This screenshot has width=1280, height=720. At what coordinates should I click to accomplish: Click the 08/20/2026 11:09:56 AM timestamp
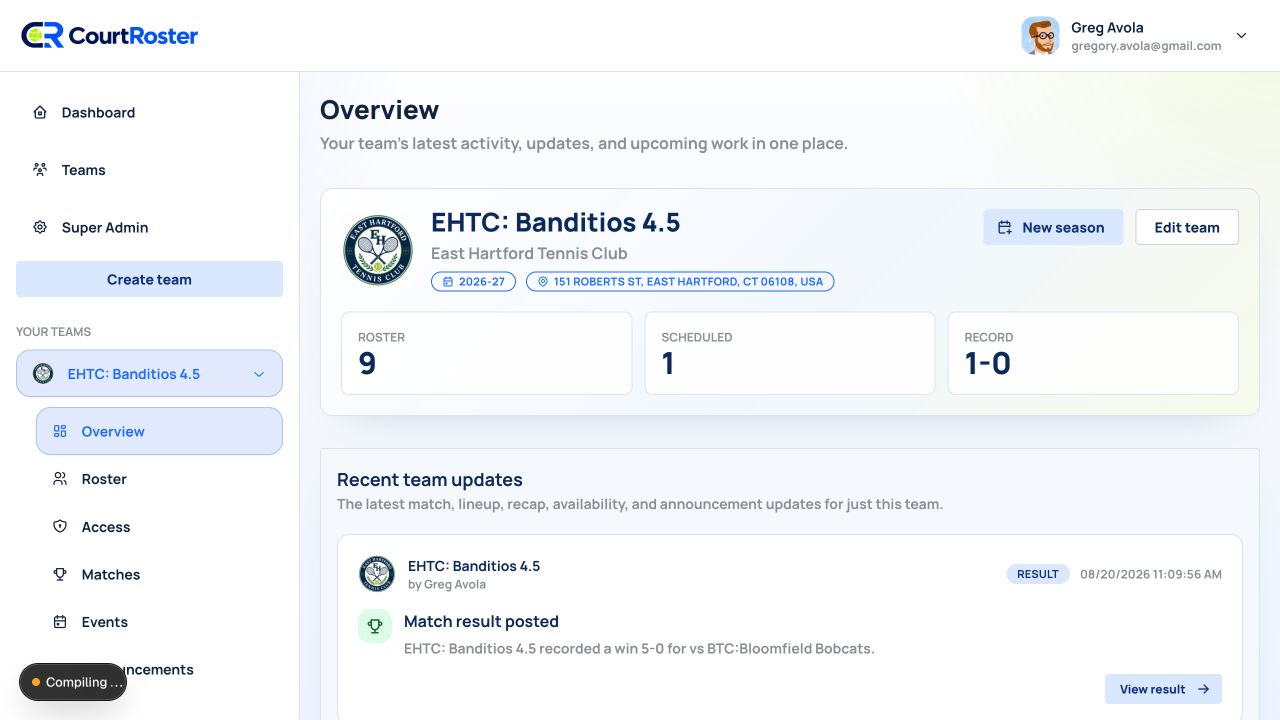coord(1151,574)
